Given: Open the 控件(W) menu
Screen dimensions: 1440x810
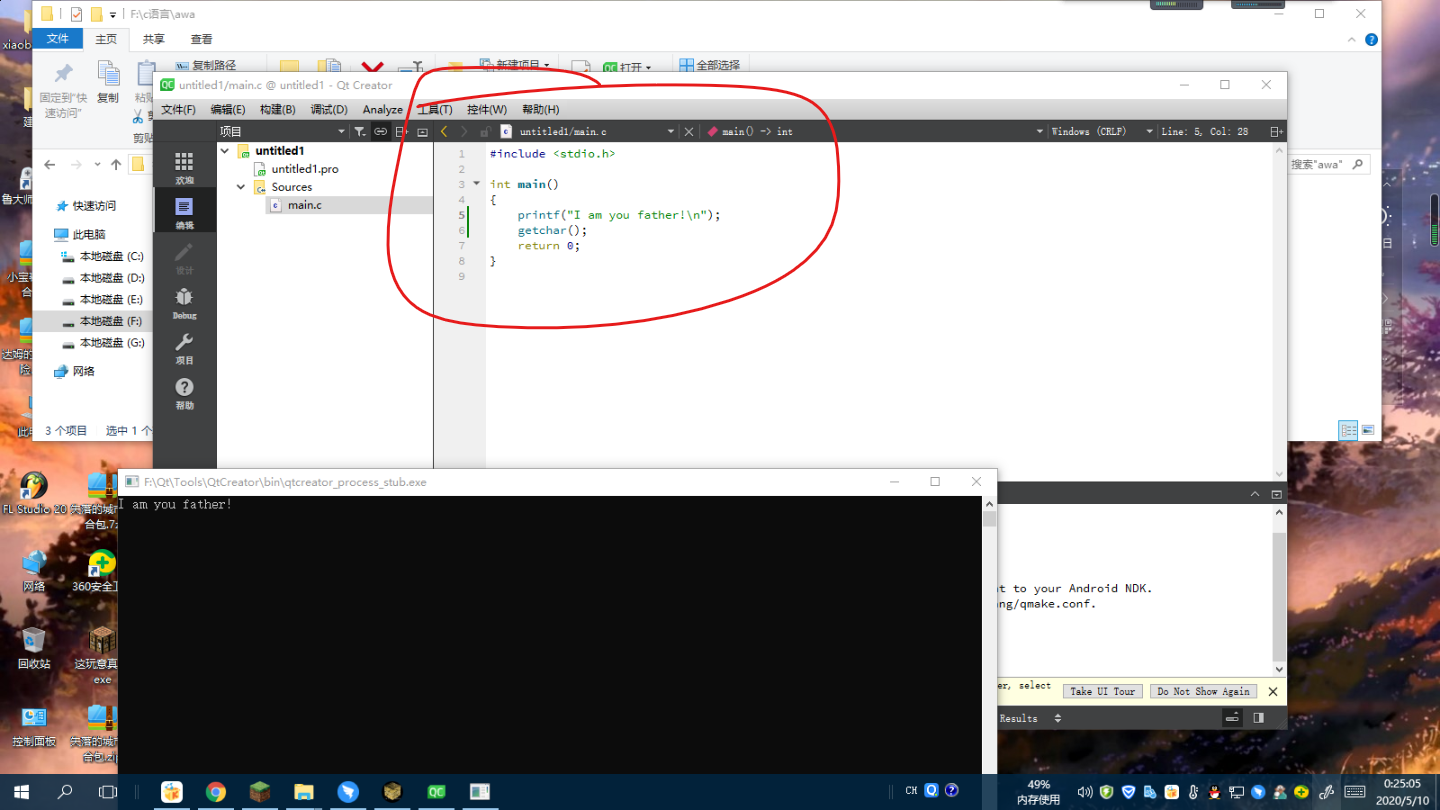Looking at the screenshot, I should pos(487,109).
